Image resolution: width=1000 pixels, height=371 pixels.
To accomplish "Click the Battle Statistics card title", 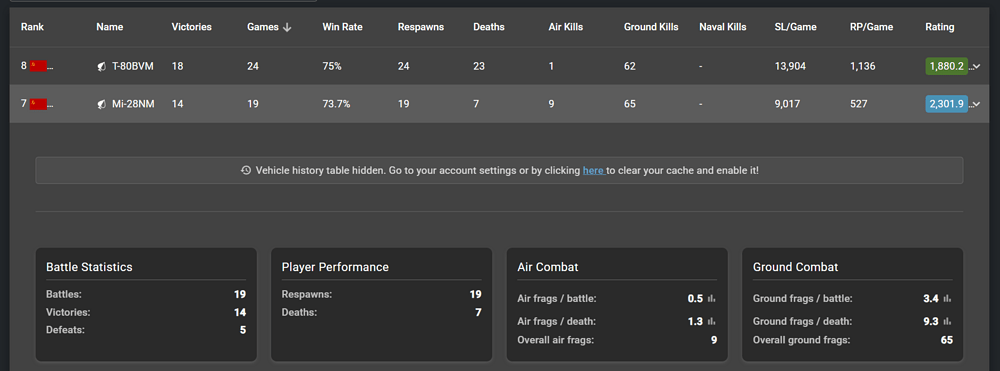I will click(x=89, y=267).
